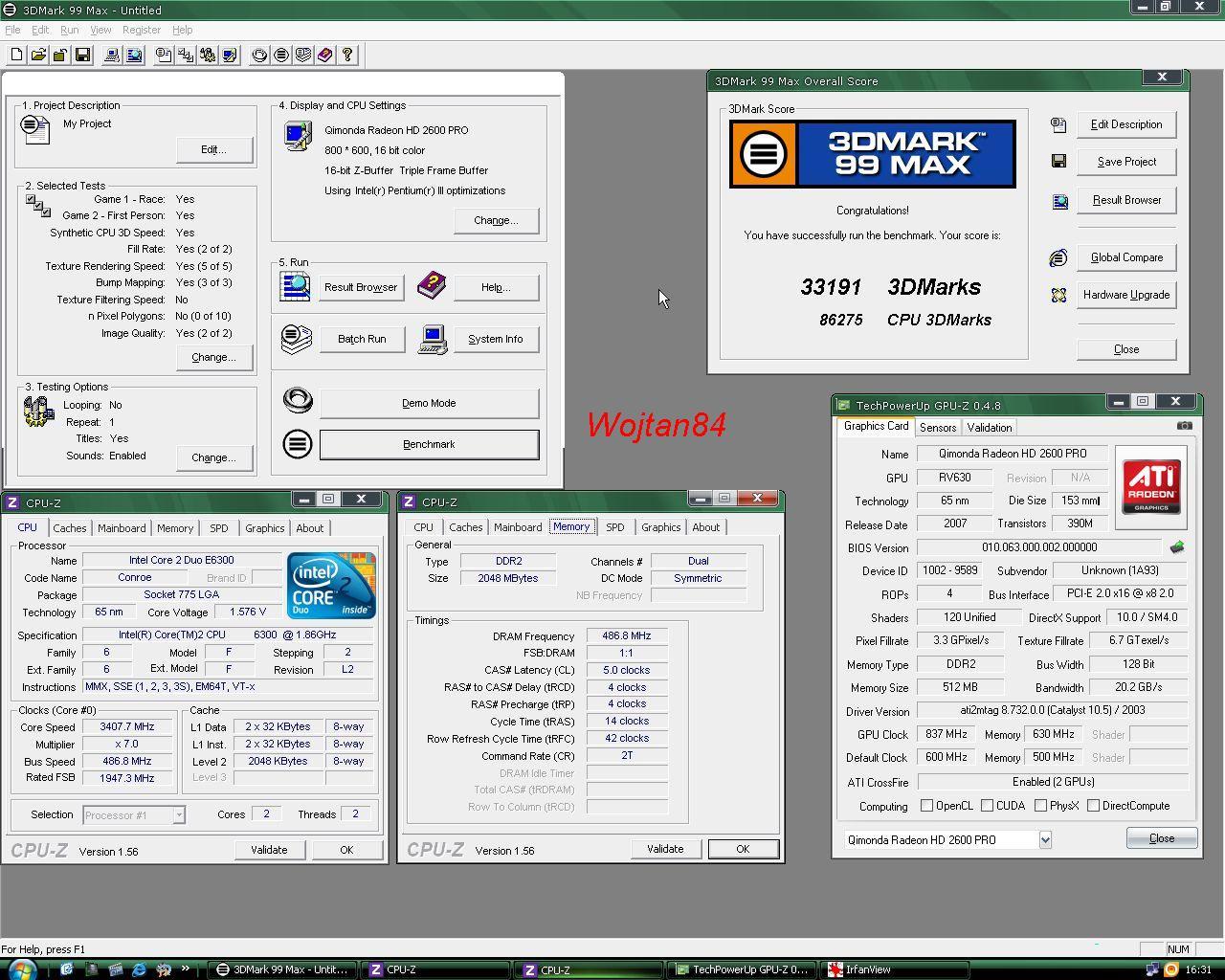
Task: Click the Selected Tests checkmarks toolbar icon
Action: coord(186,55)
